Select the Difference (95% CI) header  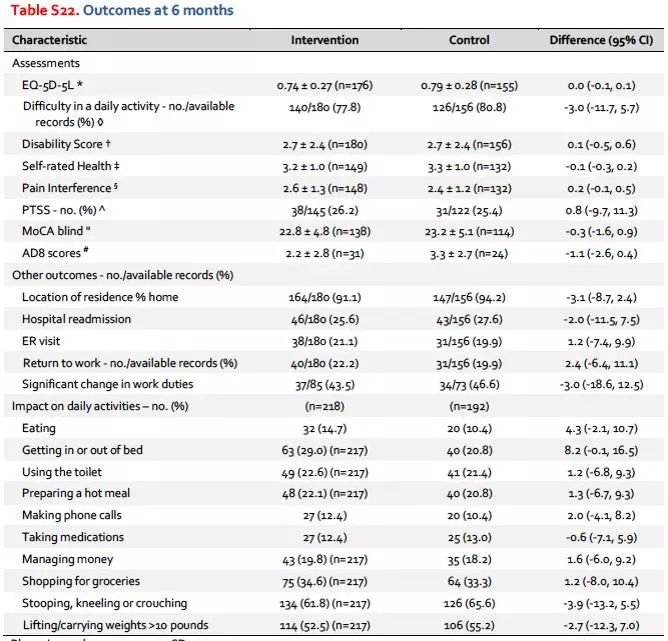coord(601,40)
